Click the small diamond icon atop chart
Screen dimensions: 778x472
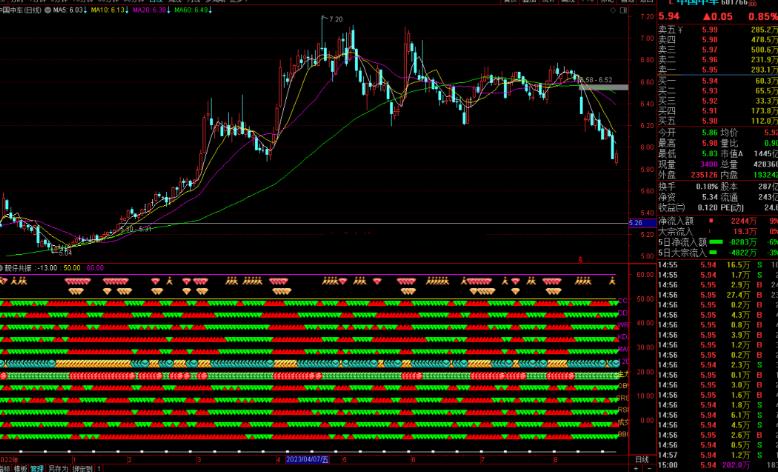[613, 10]
